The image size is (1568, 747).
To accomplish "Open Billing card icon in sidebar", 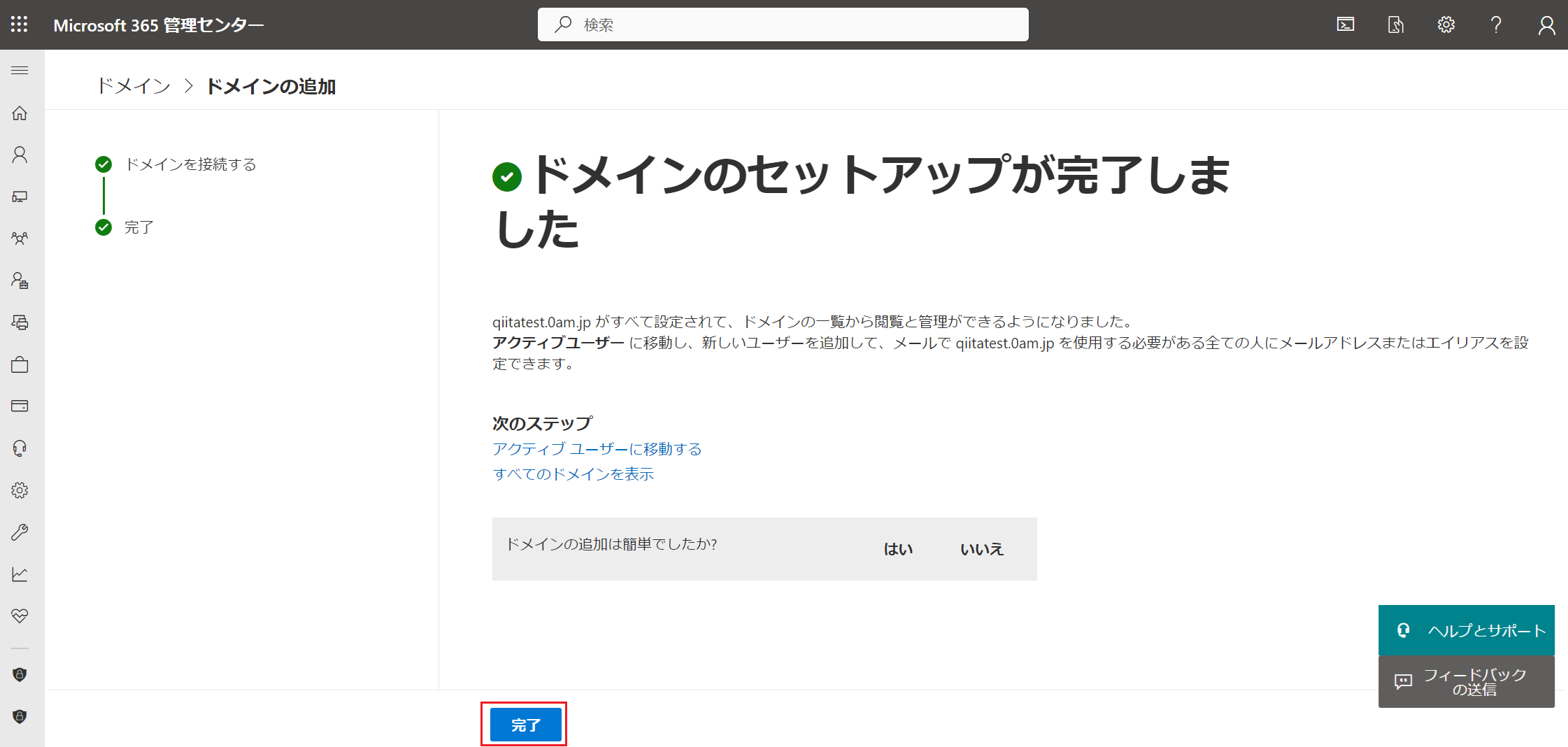I will click(x=20, y=406).
